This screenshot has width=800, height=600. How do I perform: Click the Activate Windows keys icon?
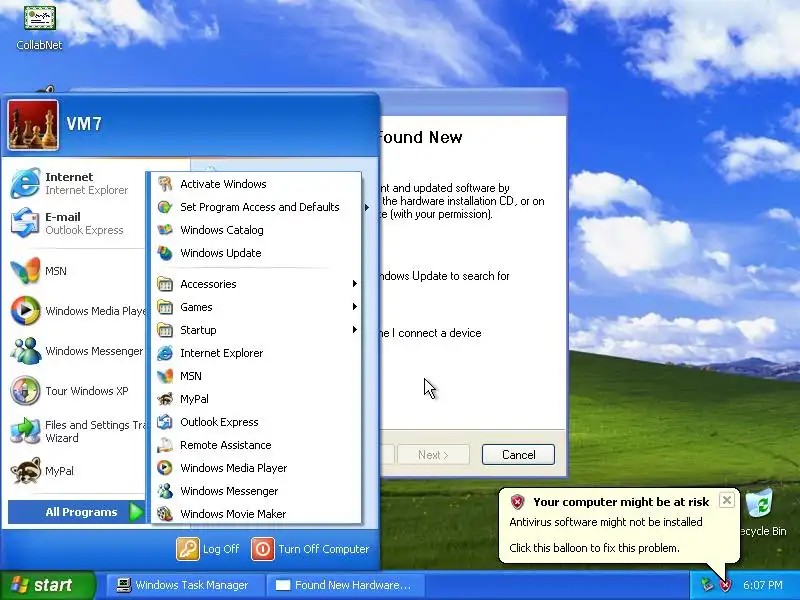point(165,184)
